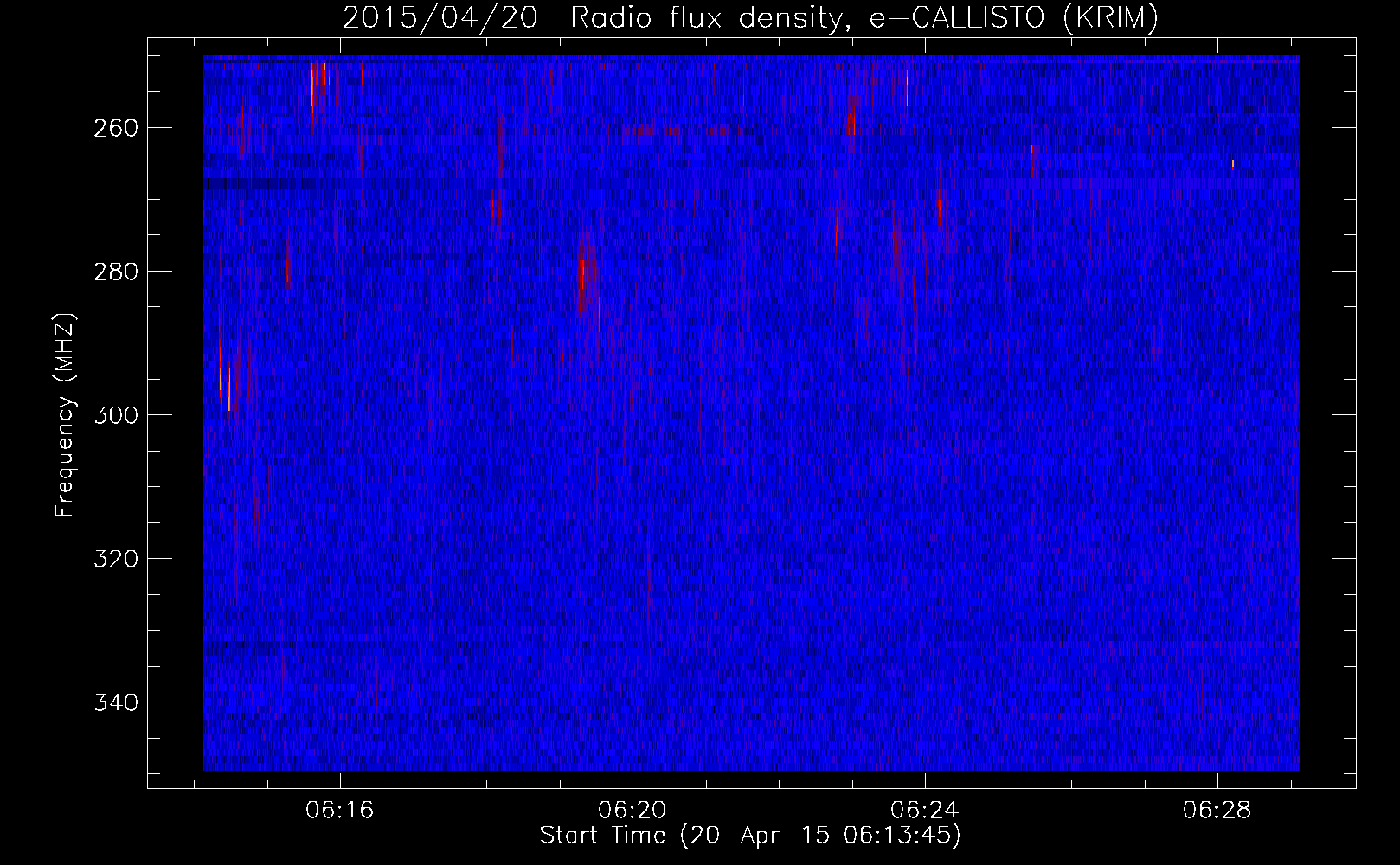Click the bright red burst near 280 MHz

(586, 272)
